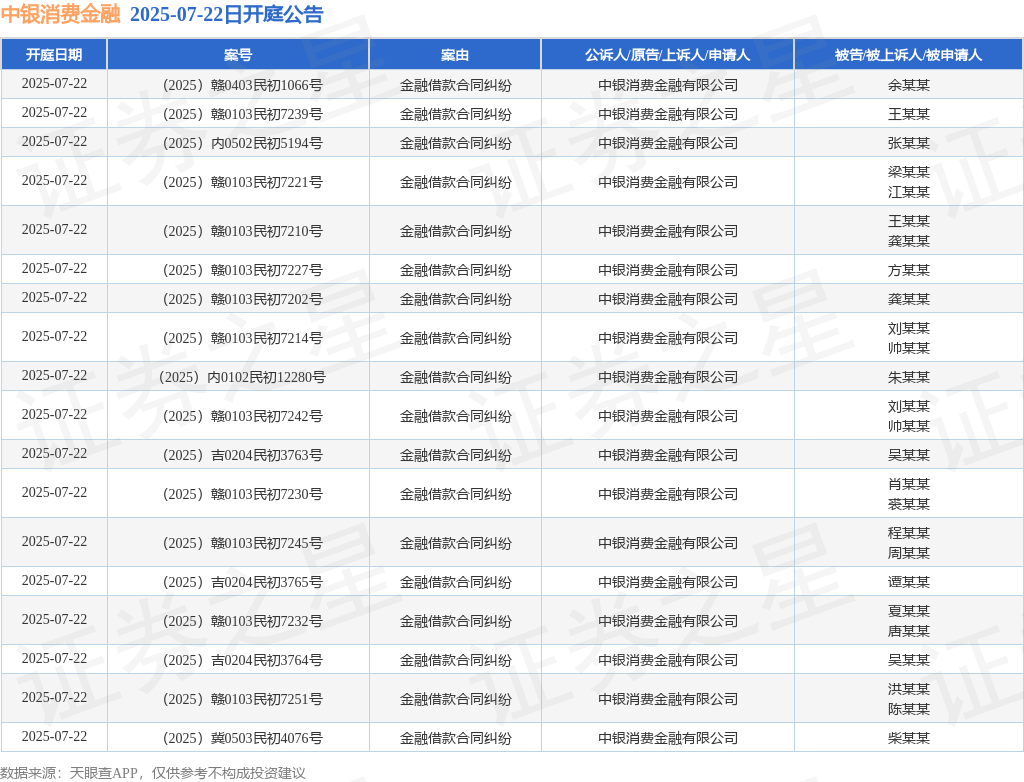Select the 开庭日期 column header
Viewport: 1024px width, 782px height.
(54, 55)
